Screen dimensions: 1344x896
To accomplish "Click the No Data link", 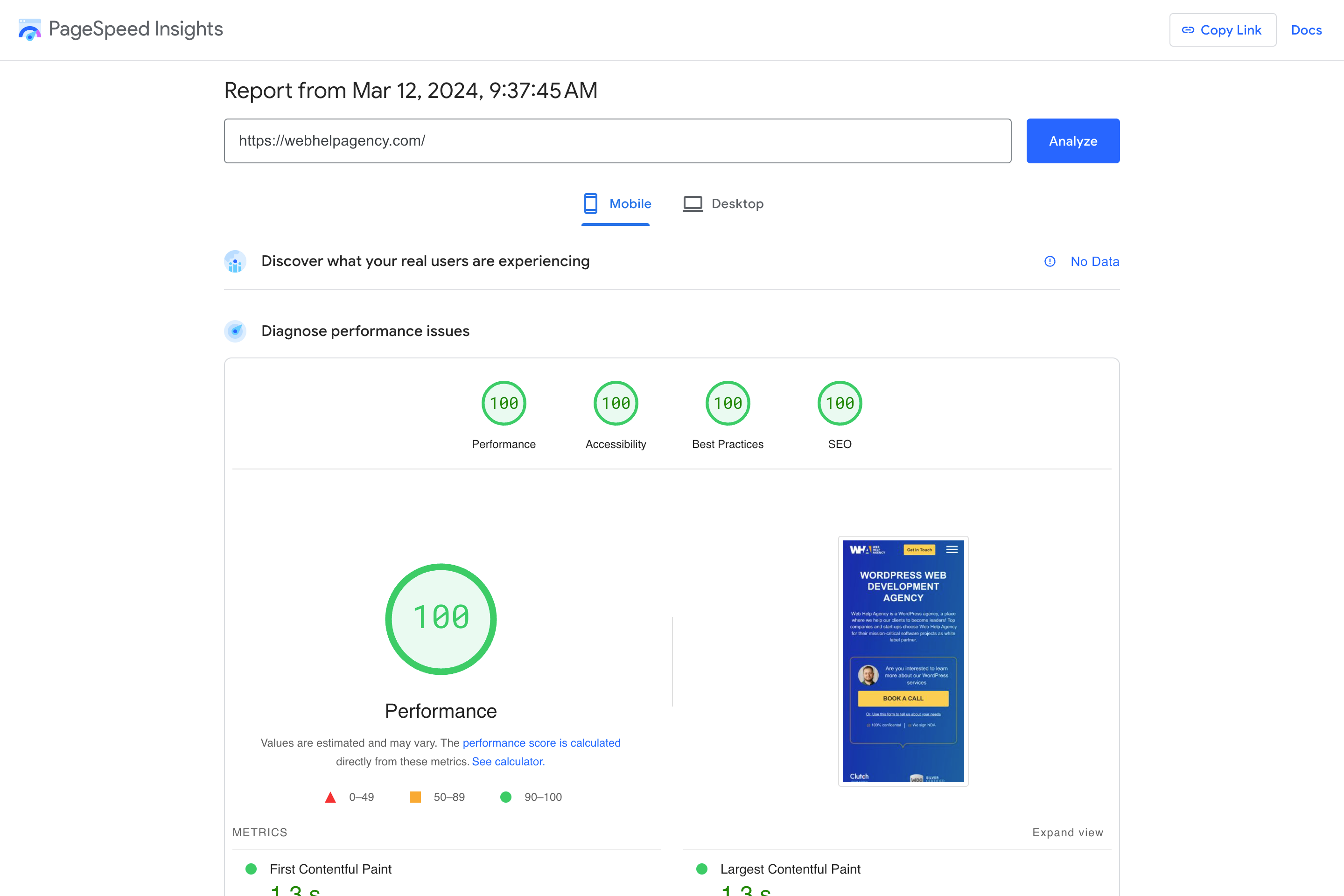I will point(1094,261).
